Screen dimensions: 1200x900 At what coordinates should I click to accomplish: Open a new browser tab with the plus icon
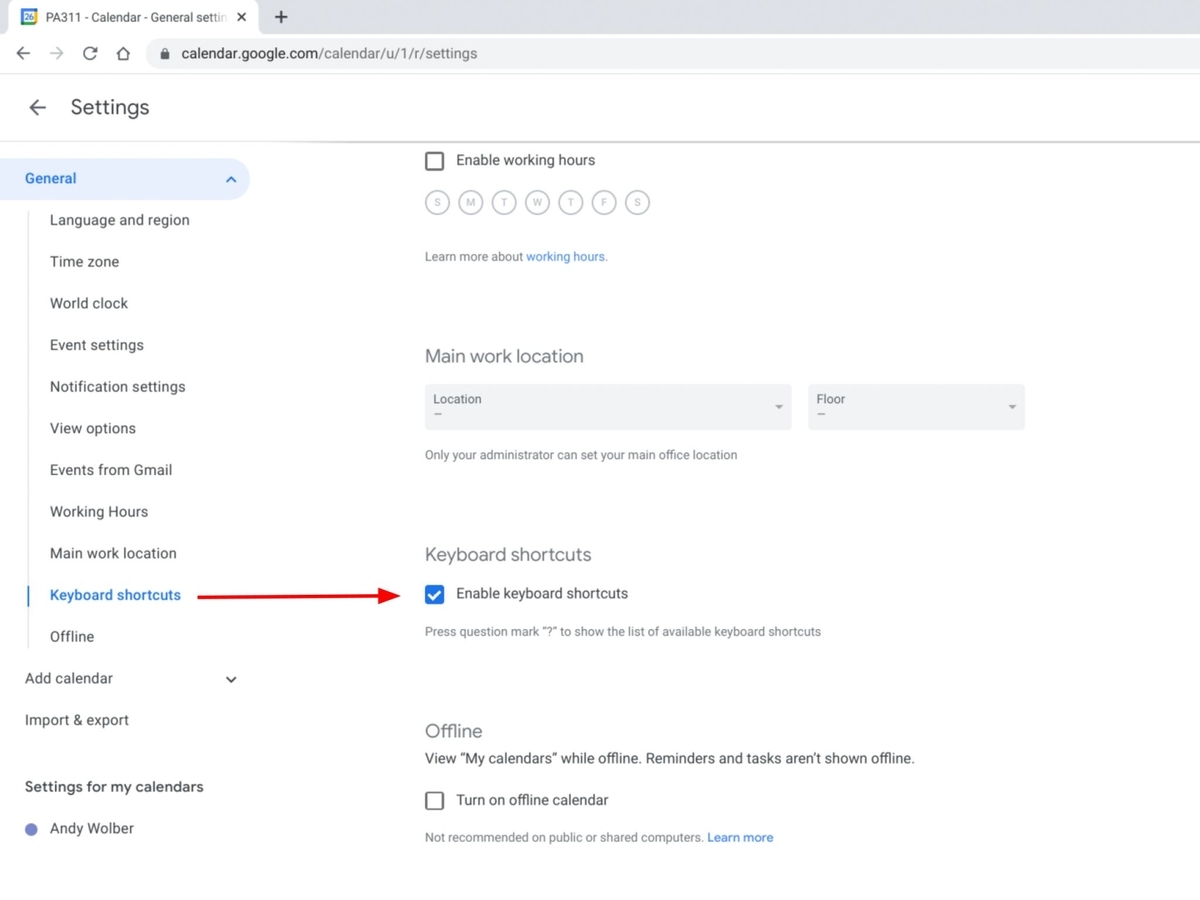[x=281, y=17]
